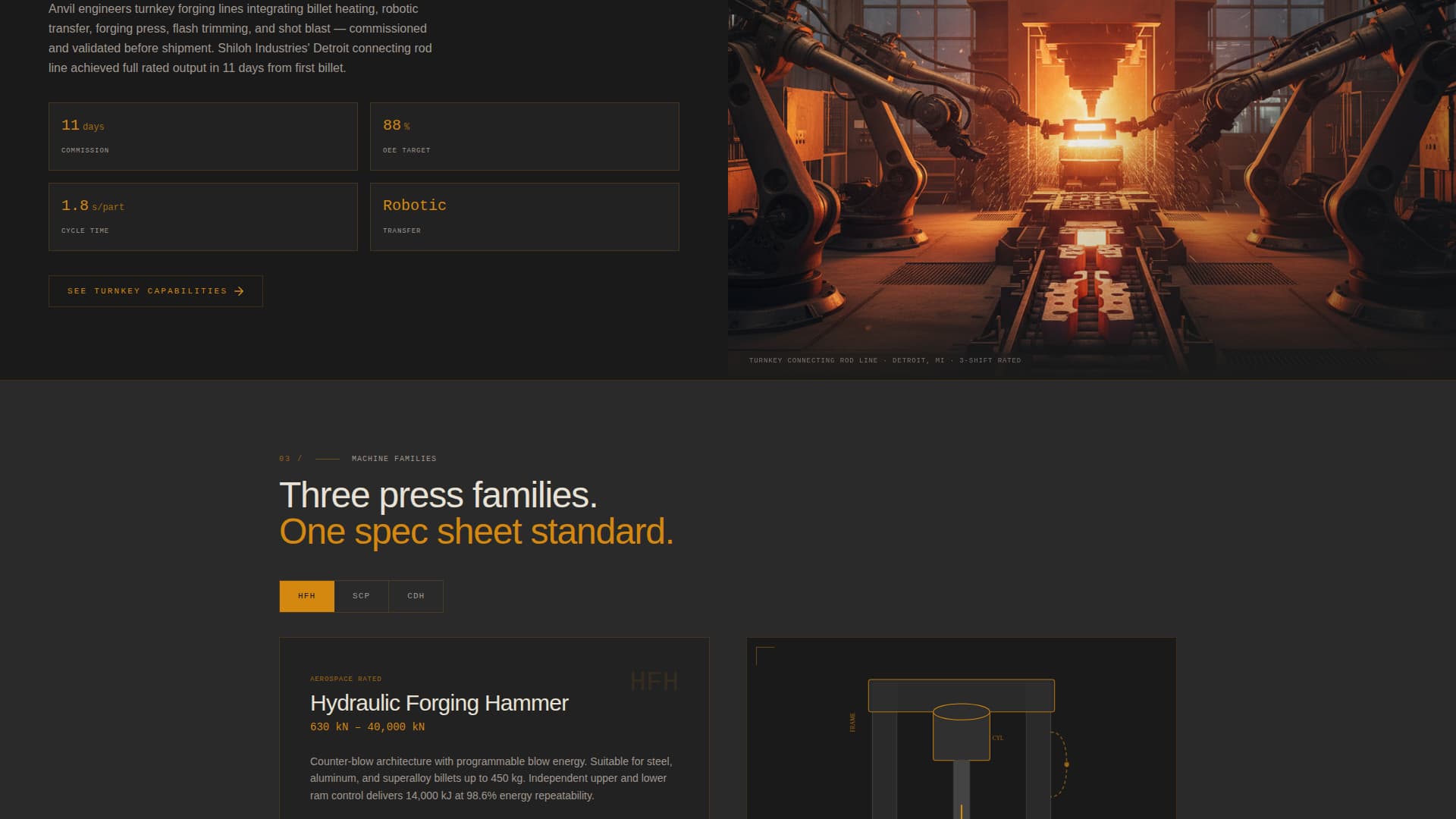Click the Robotic TRANSFER stat card

[524, 217]
